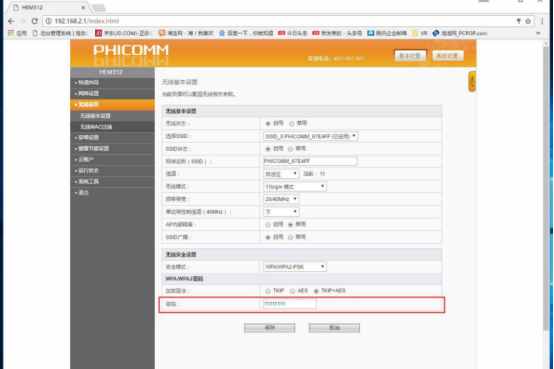This screenshot has height=369, width=554.
Task: Open the Chrome three-dot menu
Action: 542,21
